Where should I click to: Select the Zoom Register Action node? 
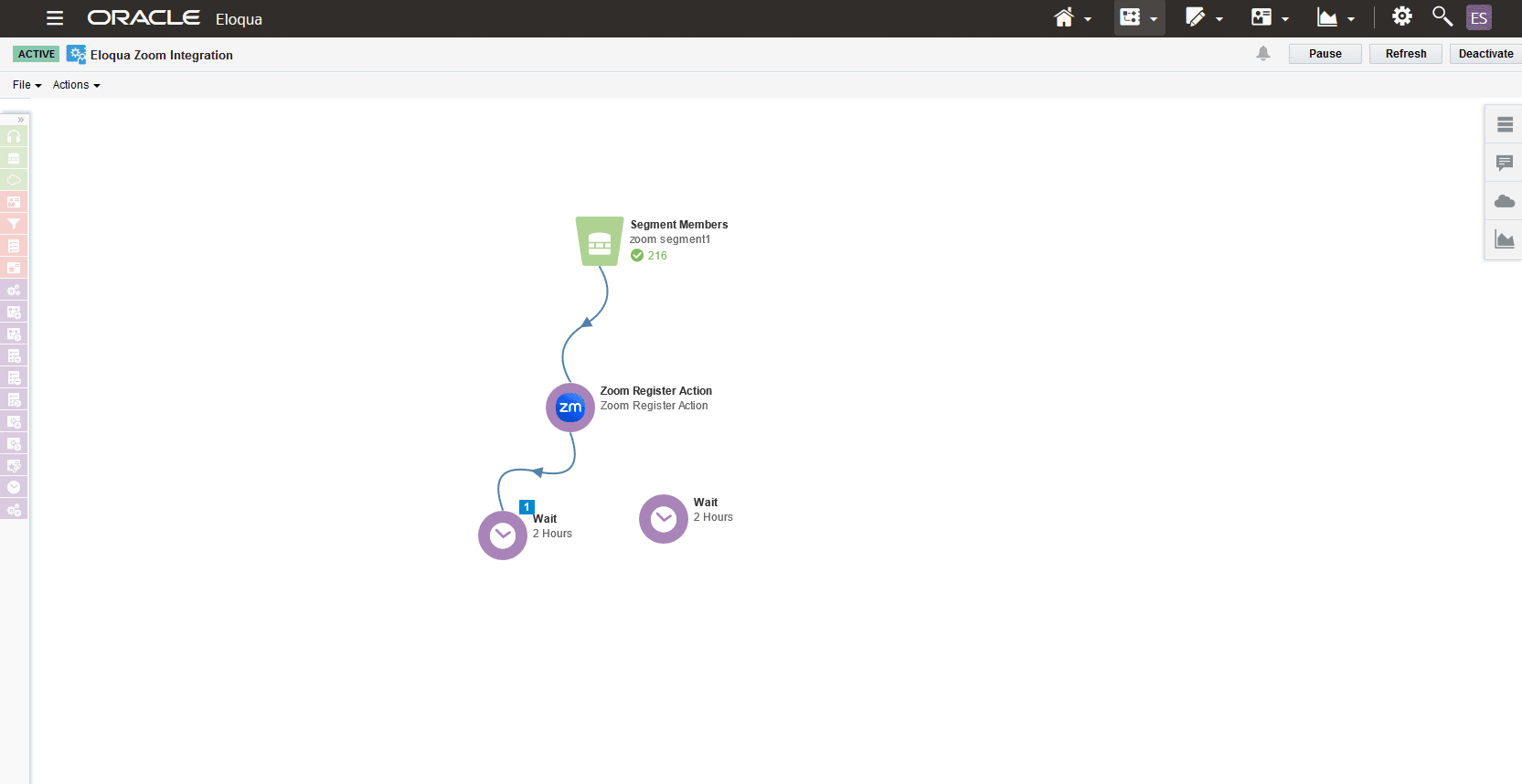pyautogui.click(x=570, y=408)
